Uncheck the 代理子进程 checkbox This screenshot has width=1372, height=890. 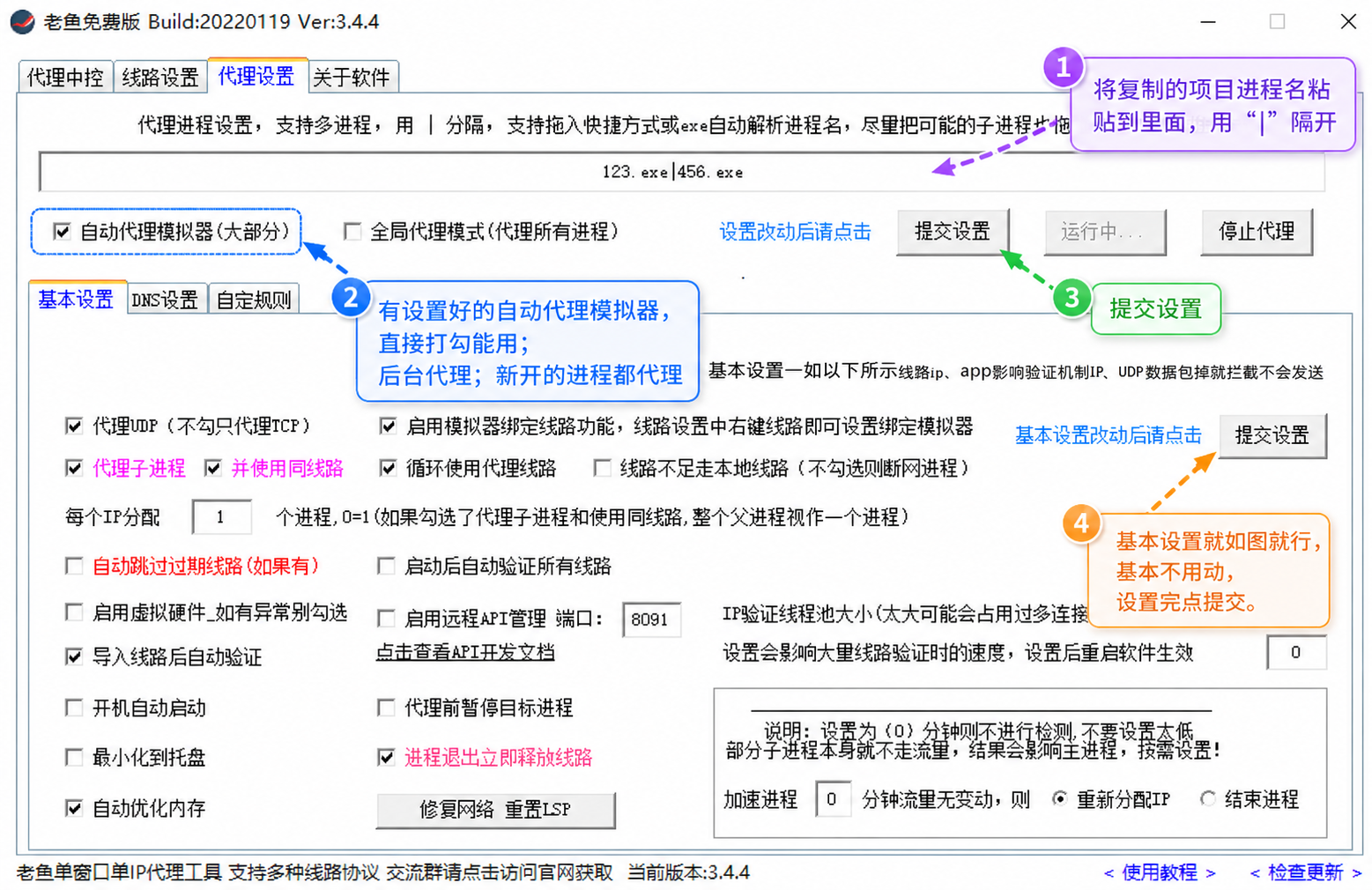click(74, 468)
